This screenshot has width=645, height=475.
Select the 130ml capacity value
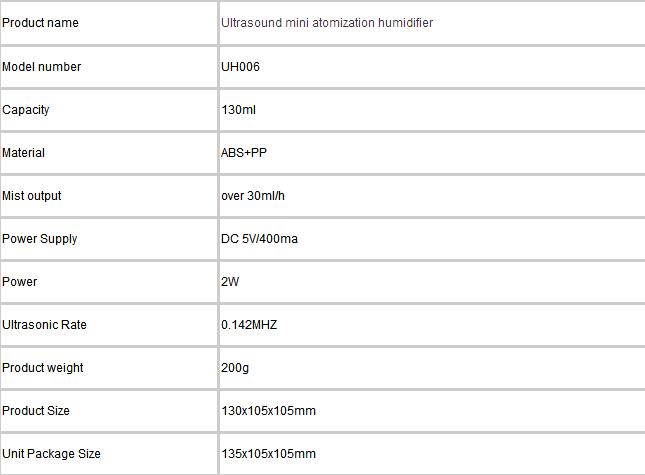coord(239,110)
